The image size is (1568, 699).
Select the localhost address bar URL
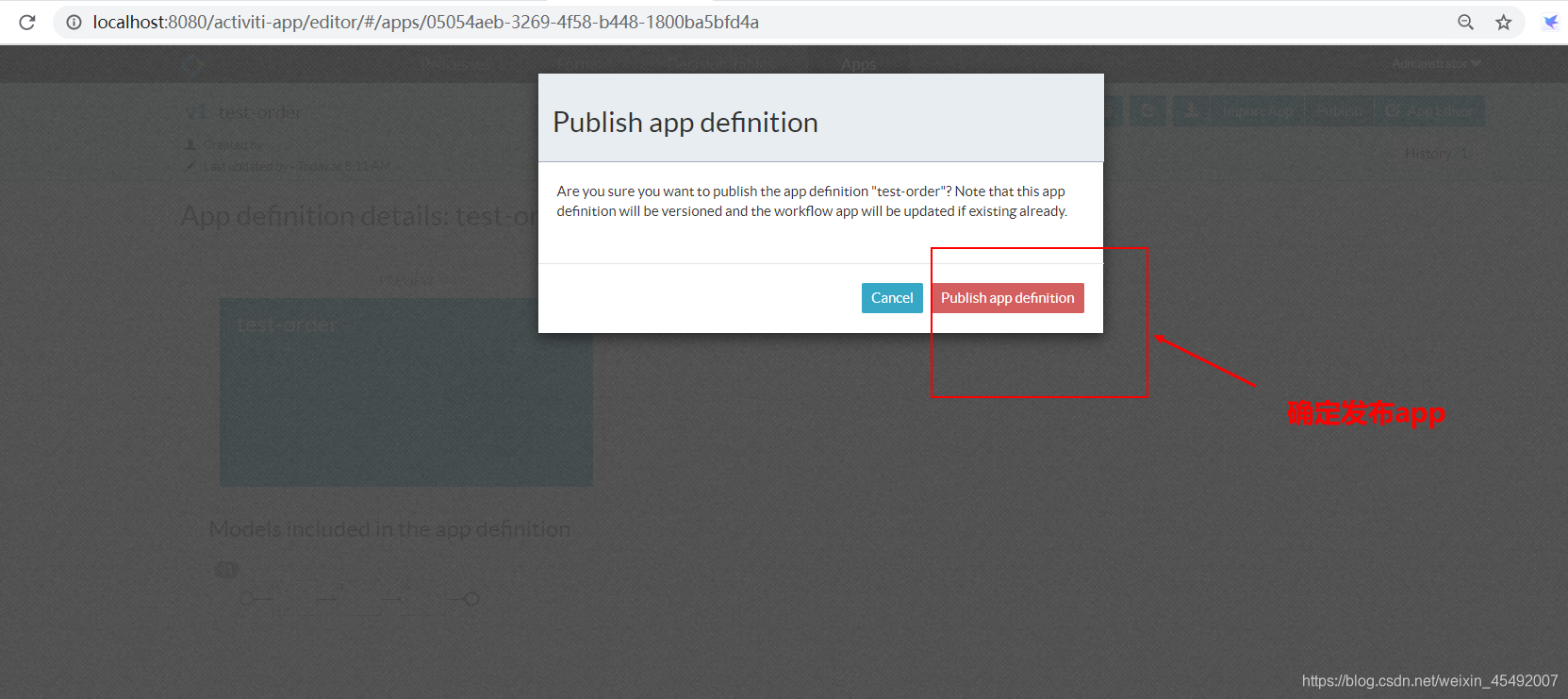click(425, 22)
